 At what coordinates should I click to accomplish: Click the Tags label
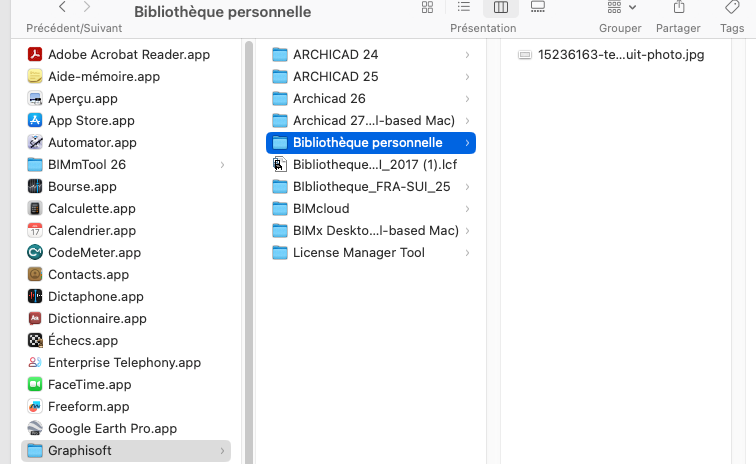pos(732,28)
